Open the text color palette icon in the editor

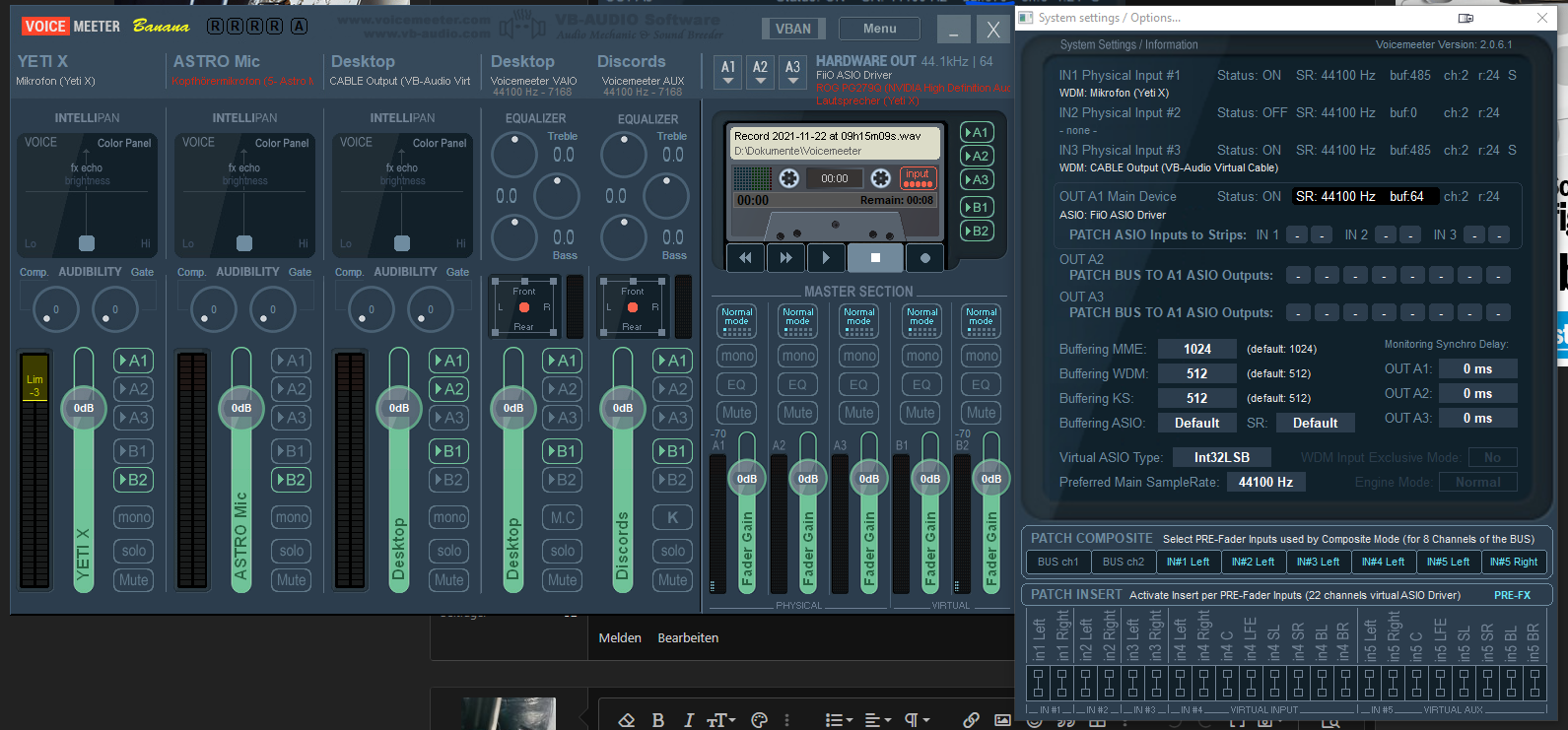759,720
